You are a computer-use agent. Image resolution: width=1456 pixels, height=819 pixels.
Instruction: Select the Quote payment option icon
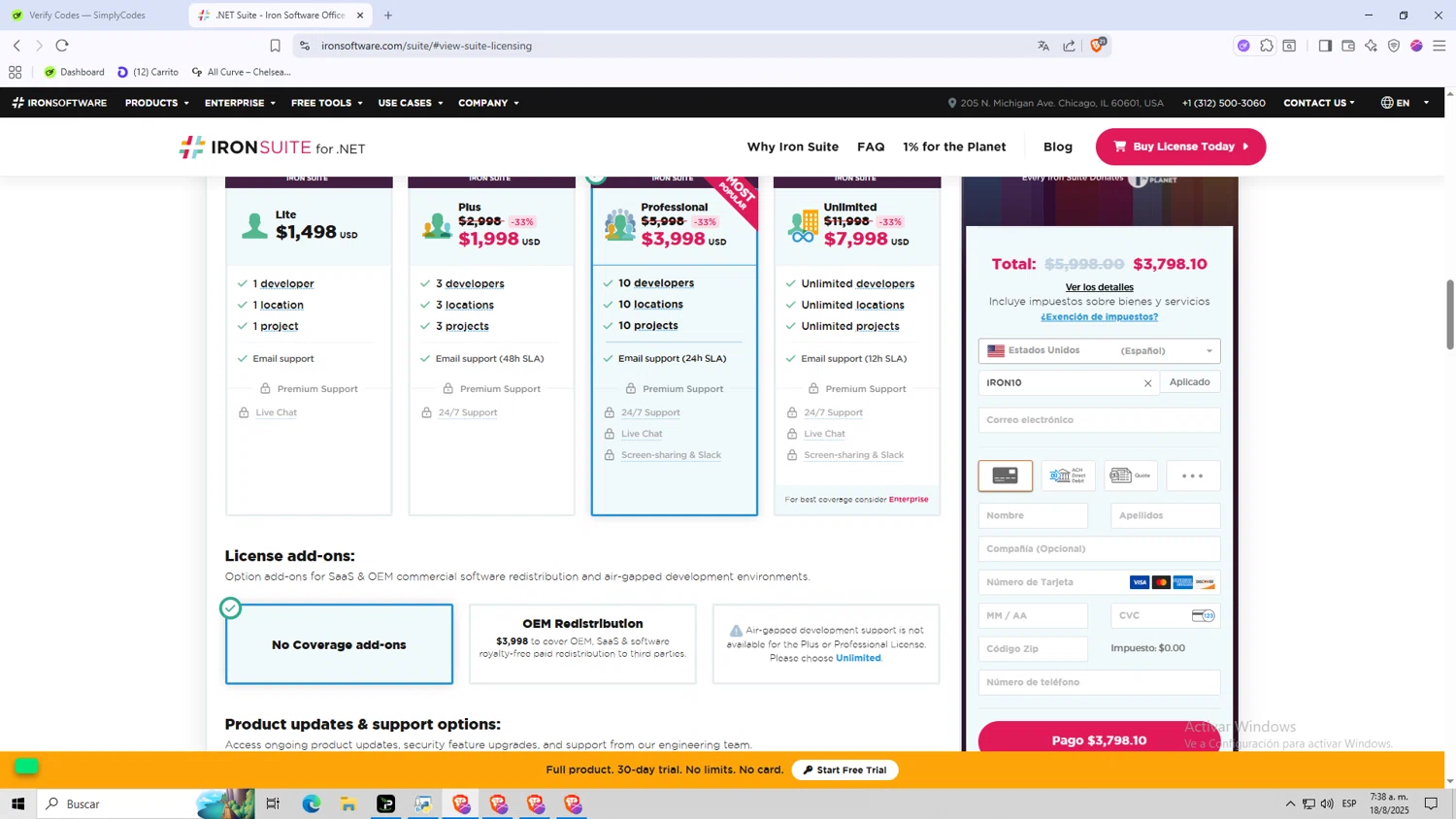coord(1131,475)
